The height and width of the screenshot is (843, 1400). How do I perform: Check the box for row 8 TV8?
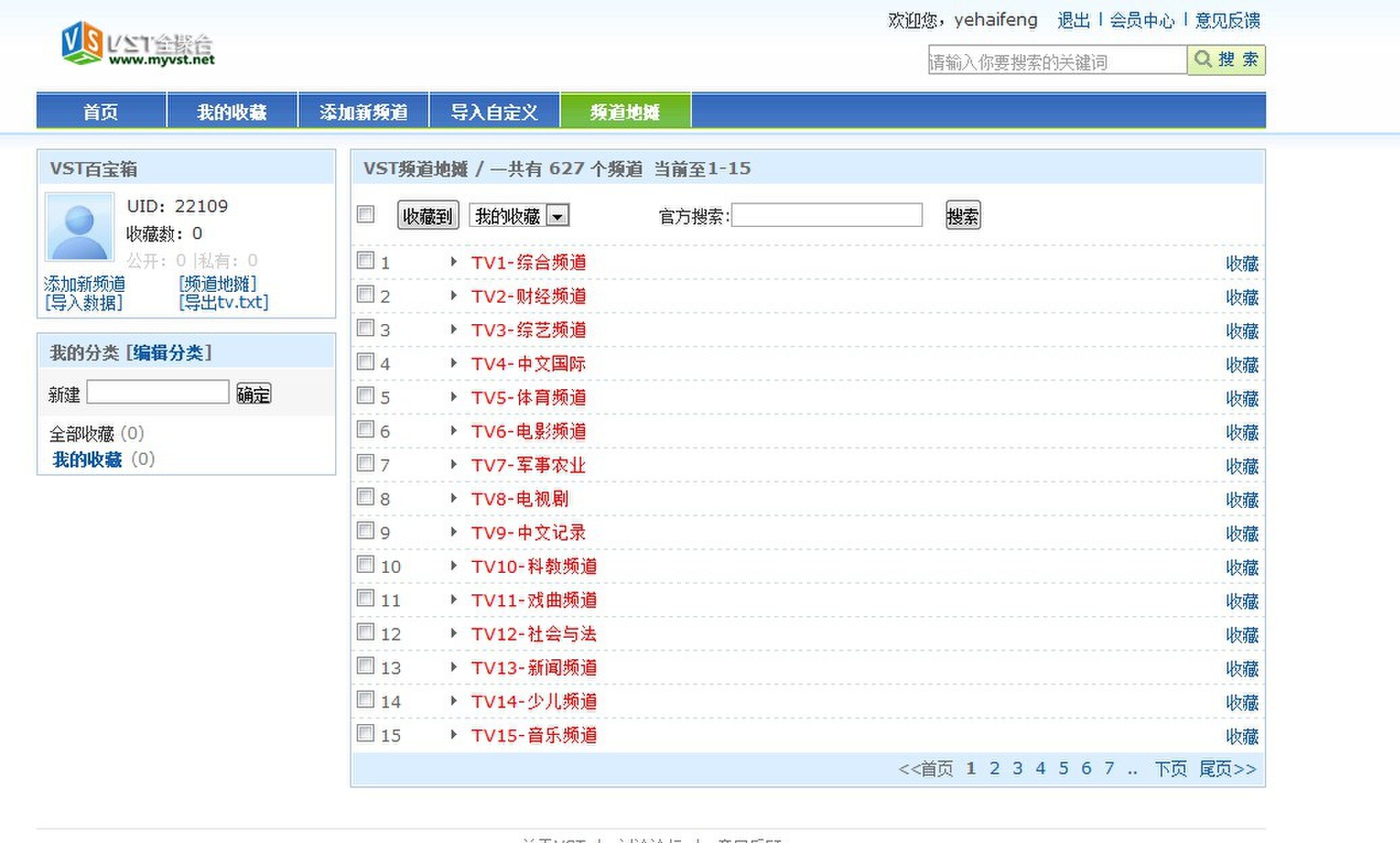(366, 496)
